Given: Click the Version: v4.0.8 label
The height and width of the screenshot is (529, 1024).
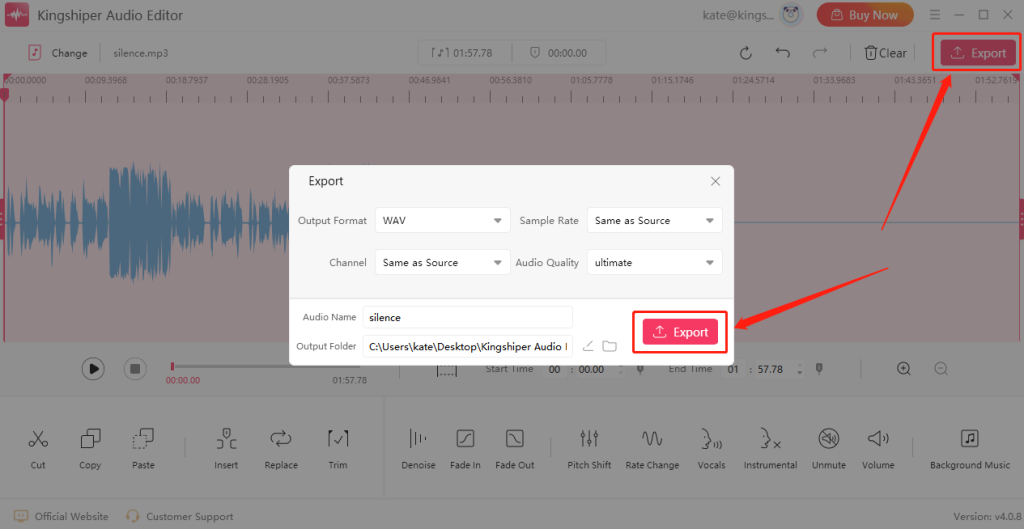Looking at the screenshot, I should (x=987, y=516).
